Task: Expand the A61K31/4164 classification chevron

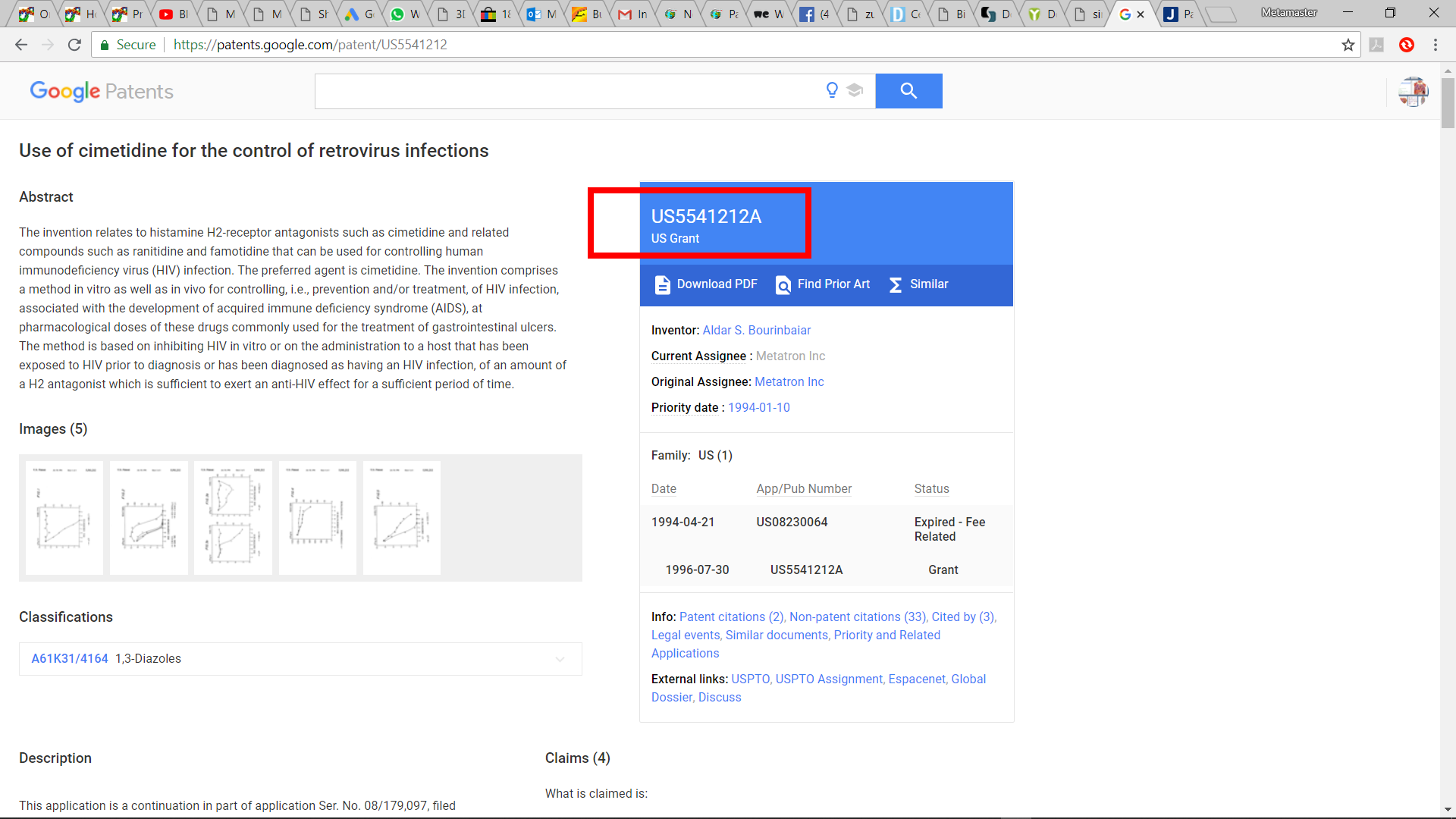Action: [x=560, y=659]
